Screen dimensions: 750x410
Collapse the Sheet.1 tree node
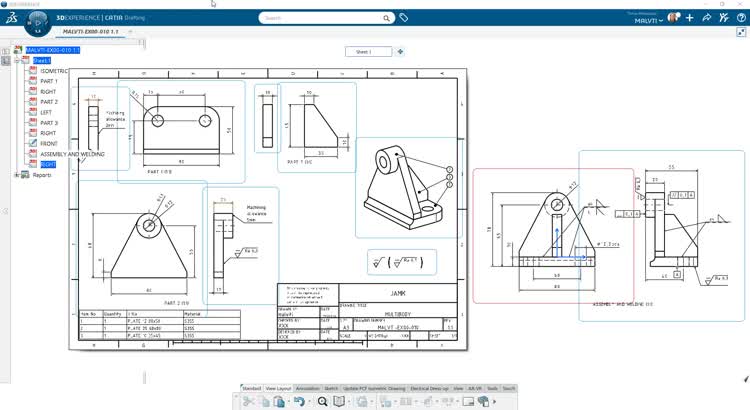click(x=17, y=61)
